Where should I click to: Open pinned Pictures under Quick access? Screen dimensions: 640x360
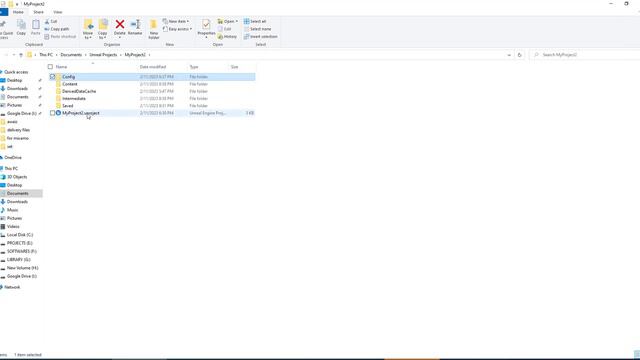point(14,105)
